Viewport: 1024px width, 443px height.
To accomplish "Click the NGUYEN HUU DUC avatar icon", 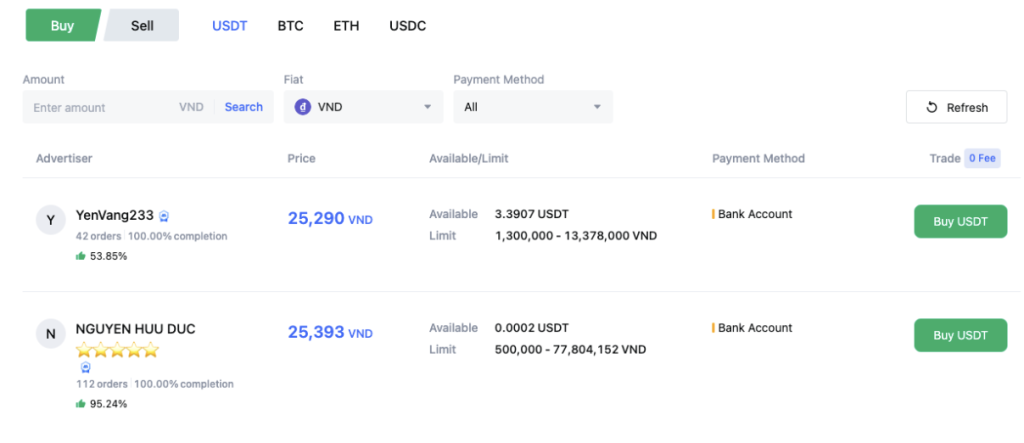I will coord(51,335).
